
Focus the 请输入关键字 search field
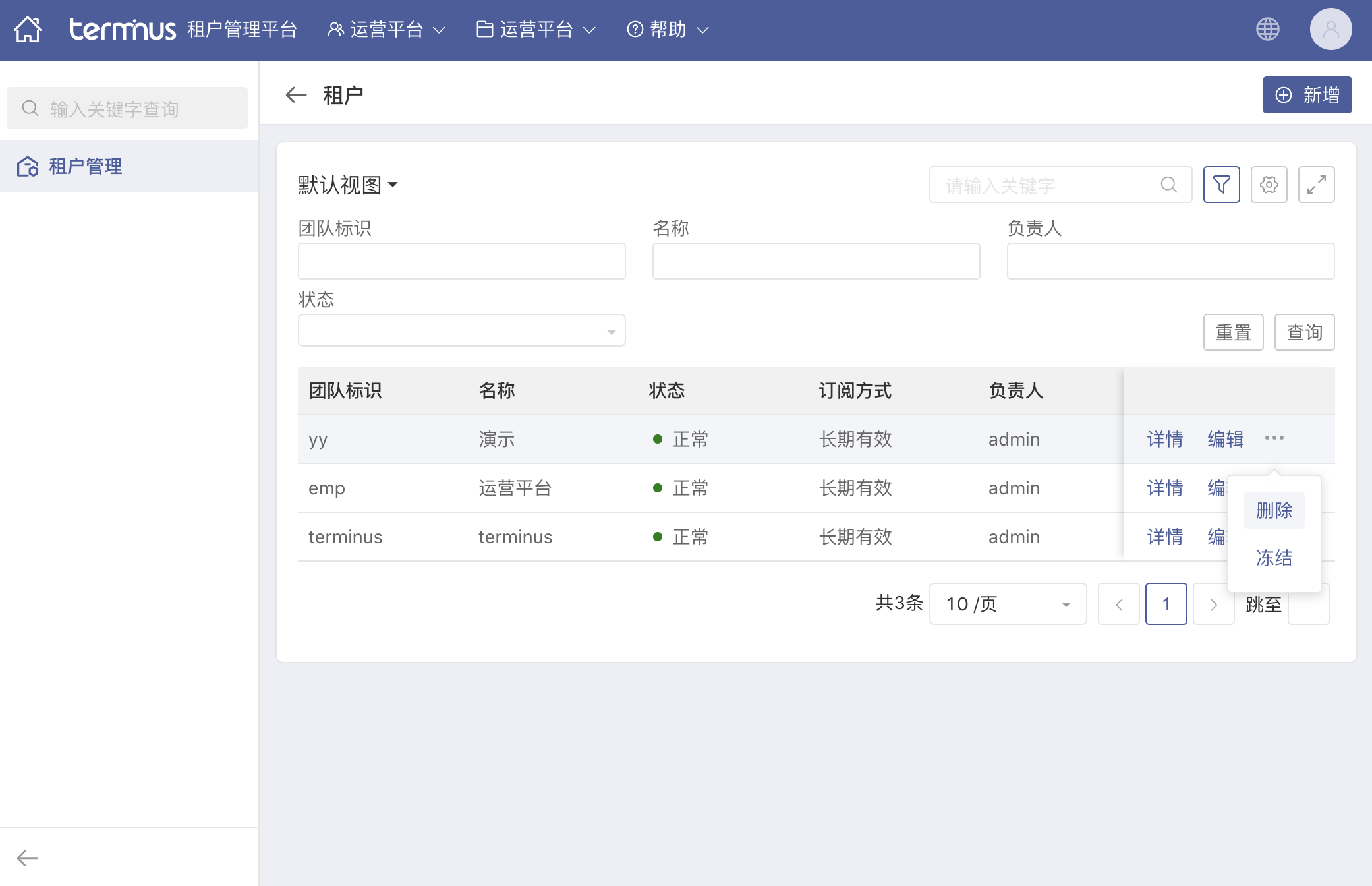(1060, 185)
